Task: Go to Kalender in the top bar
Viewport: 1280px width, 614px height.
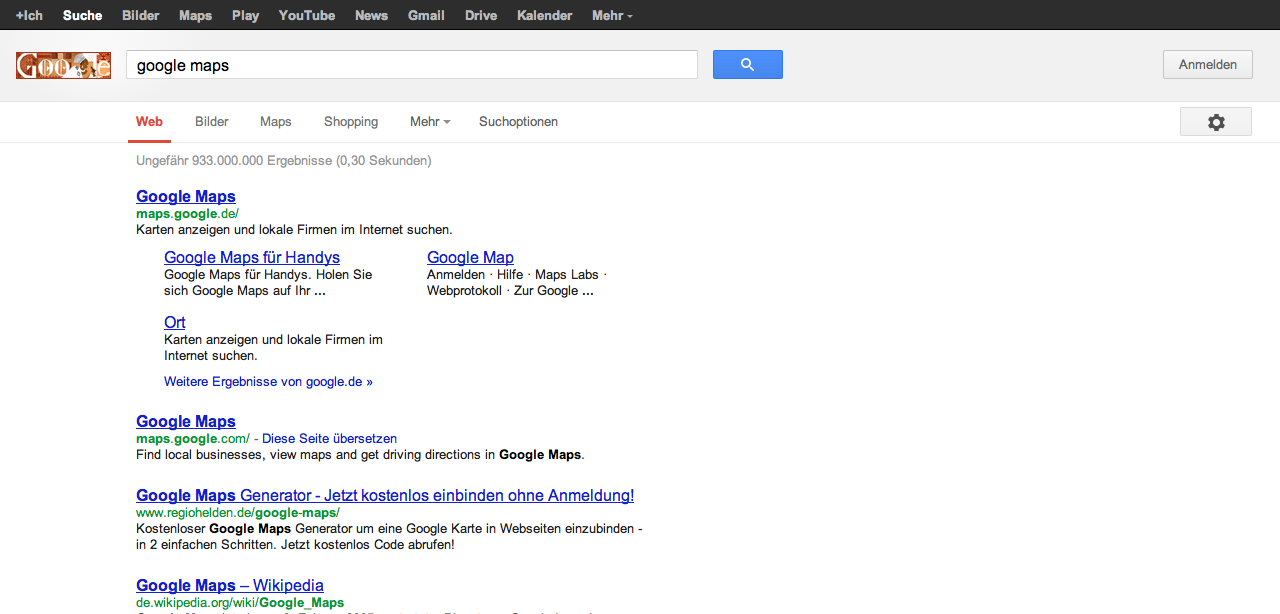Action: [545, 15]
